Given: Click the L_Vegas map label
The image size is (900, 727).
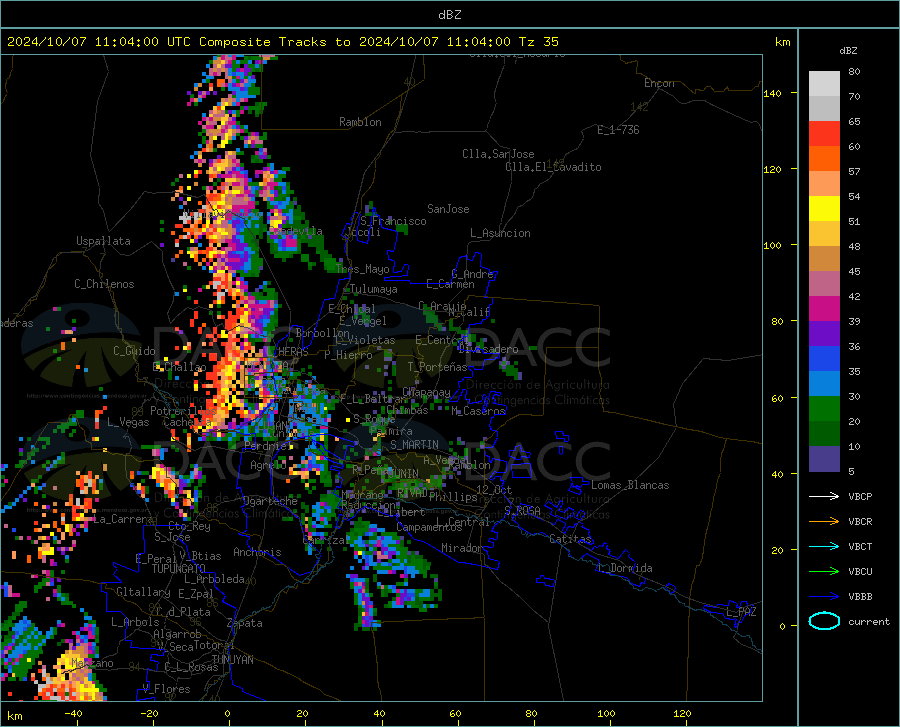Looking at the screenshot, I should point(128,422).
